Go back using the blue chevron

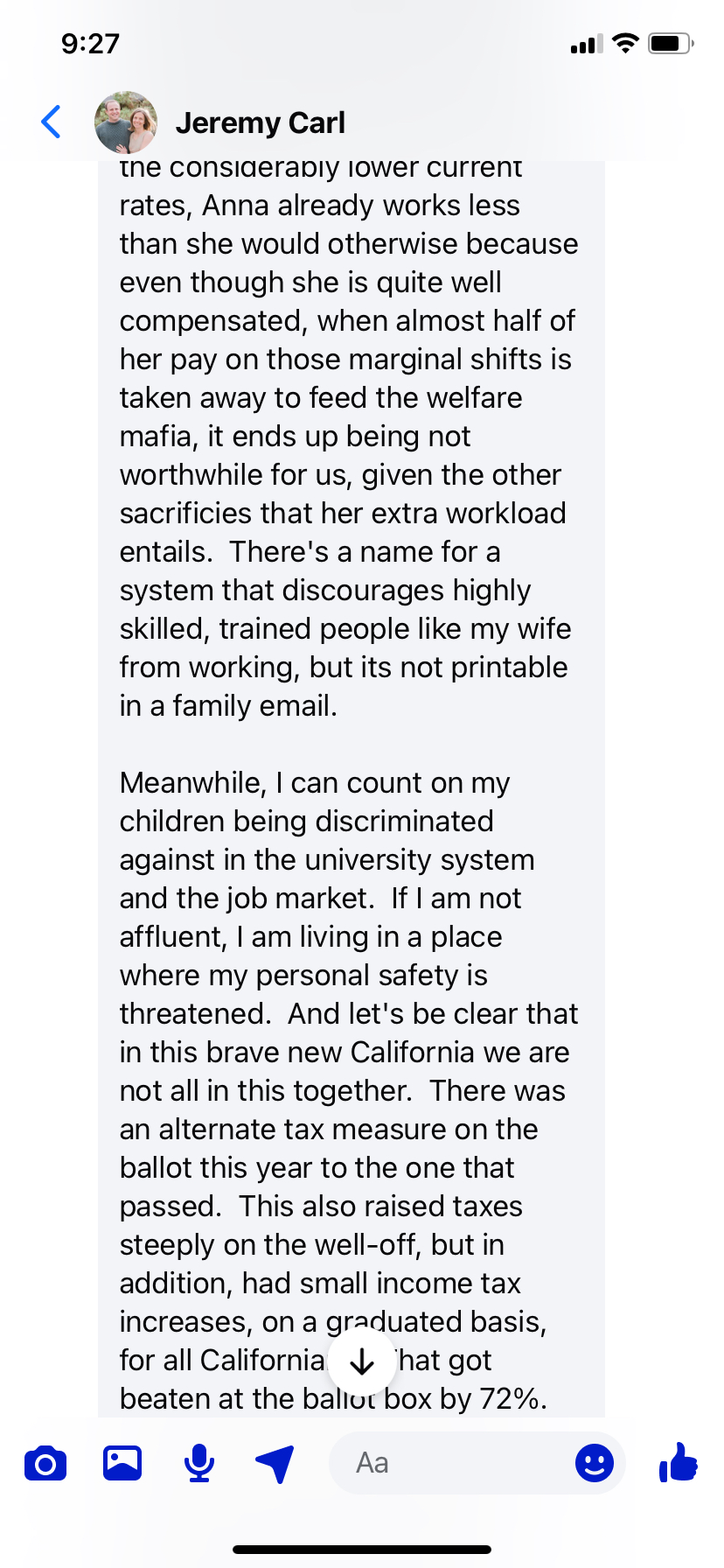pos(52,122)
